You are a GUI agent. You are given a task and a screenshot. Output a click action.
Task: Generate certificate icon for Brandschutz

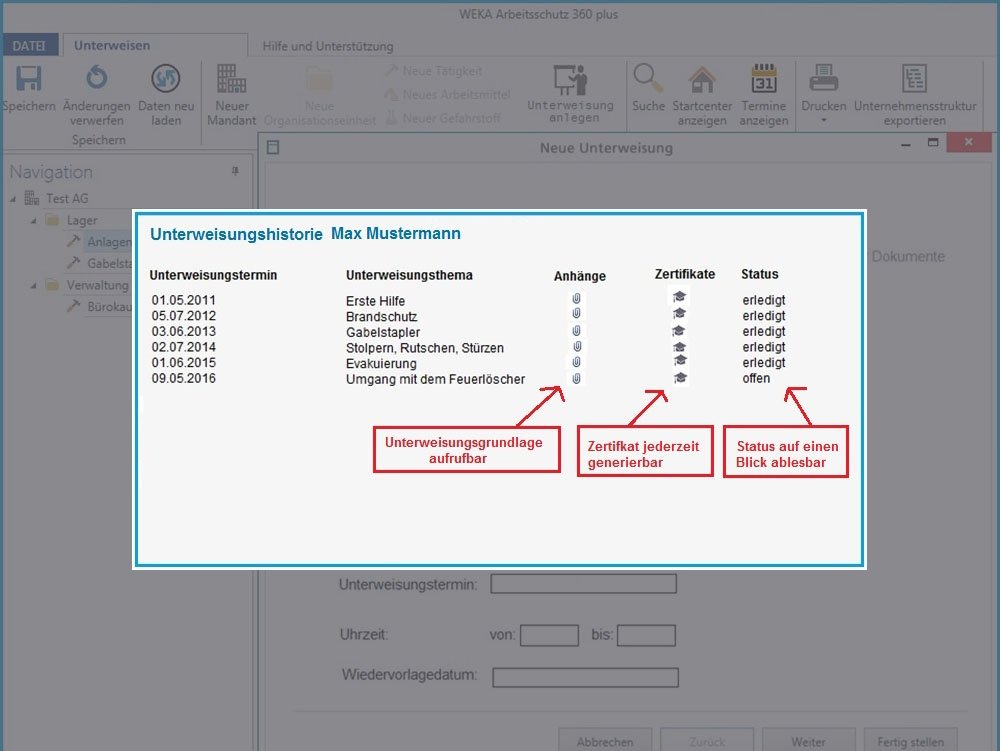[x=679, y=313]
